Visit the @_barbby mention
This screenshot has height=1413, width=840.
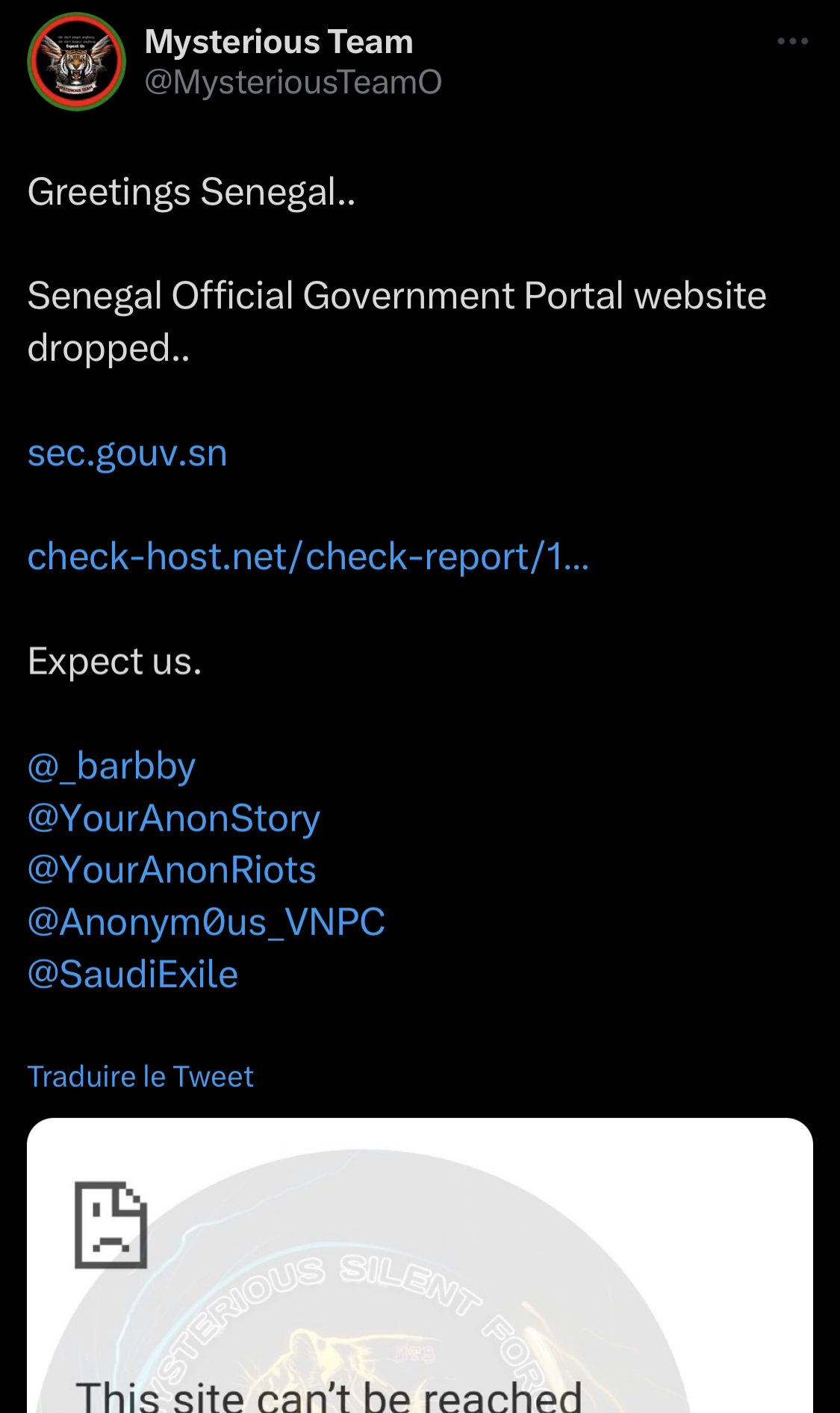[112, 766]
